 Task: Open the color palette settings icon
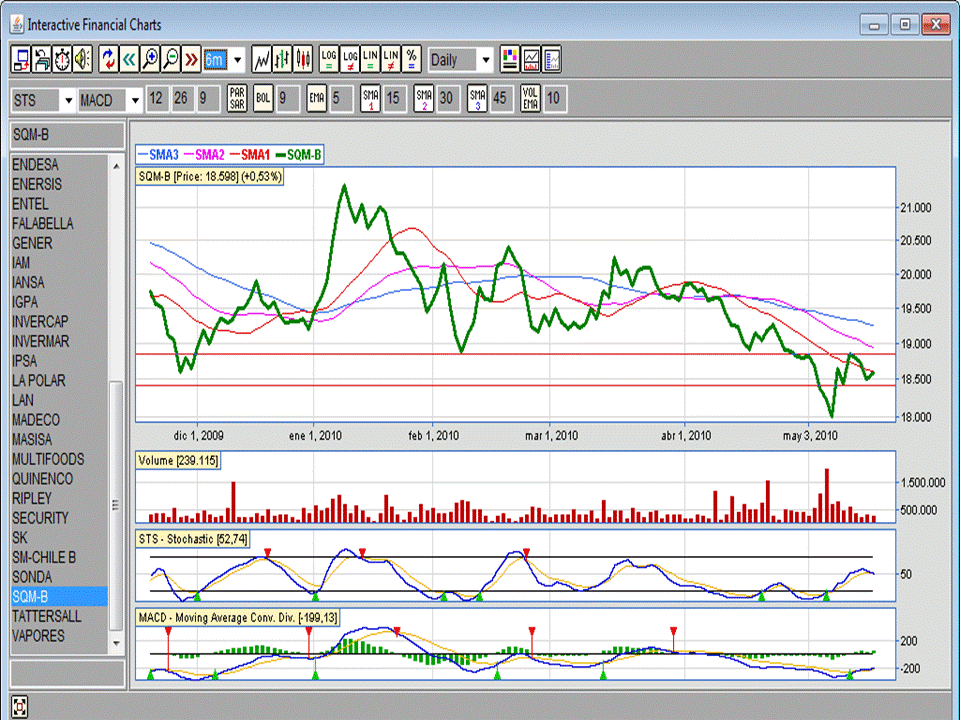tap(510, 59)
